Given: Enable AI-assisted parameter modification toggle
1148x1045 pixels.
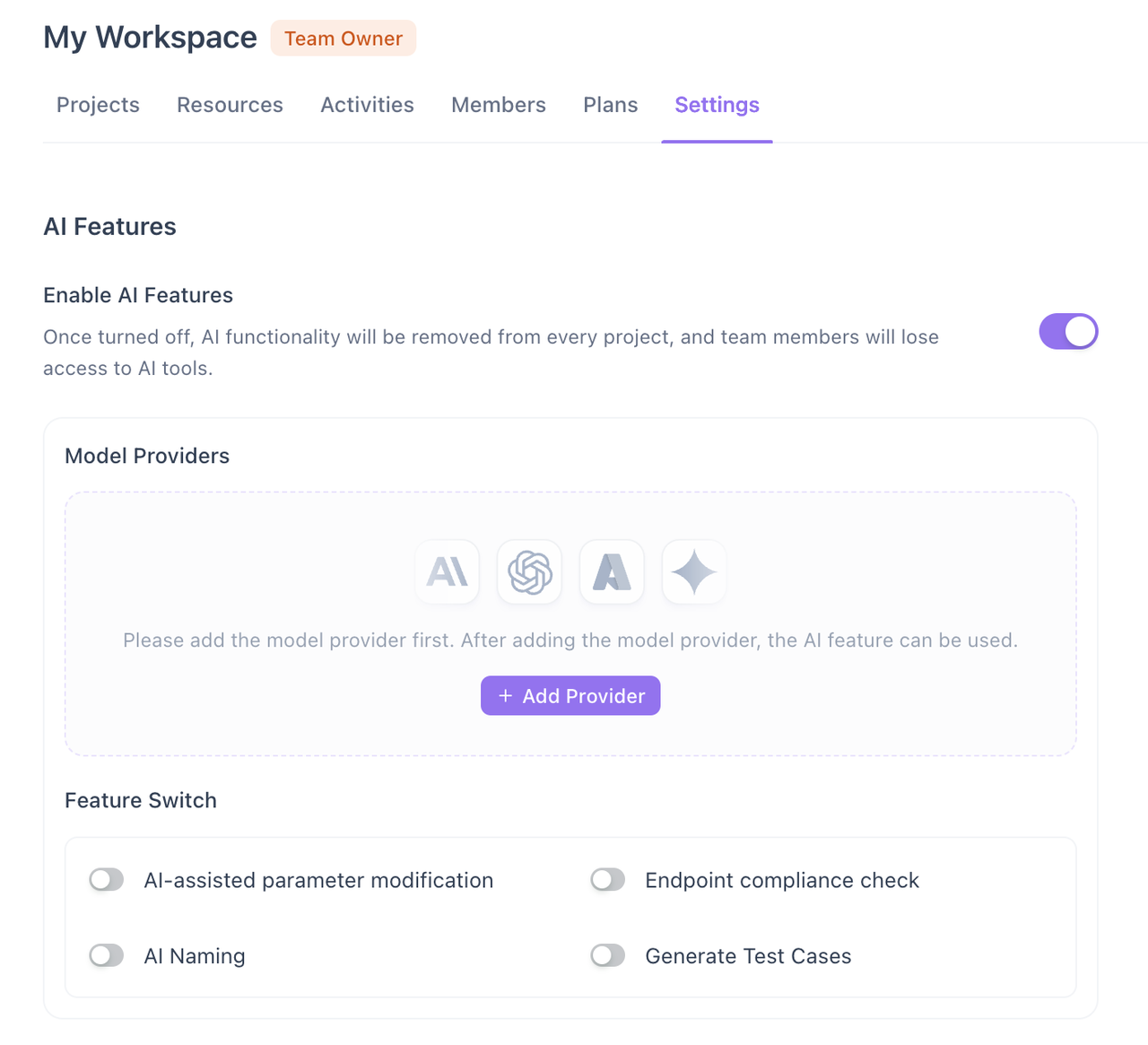Looking at the screenshot, I should pyautogui.click(x=107, y=880).
